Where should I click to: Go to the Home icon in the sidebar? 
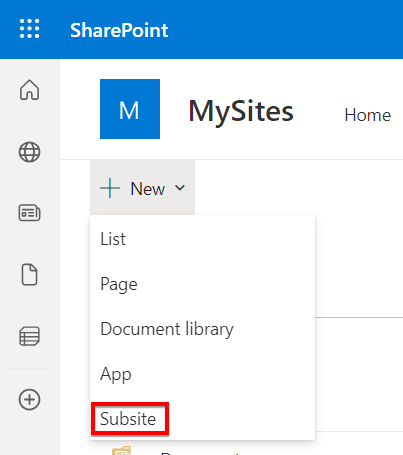click(x=29, y=90)
